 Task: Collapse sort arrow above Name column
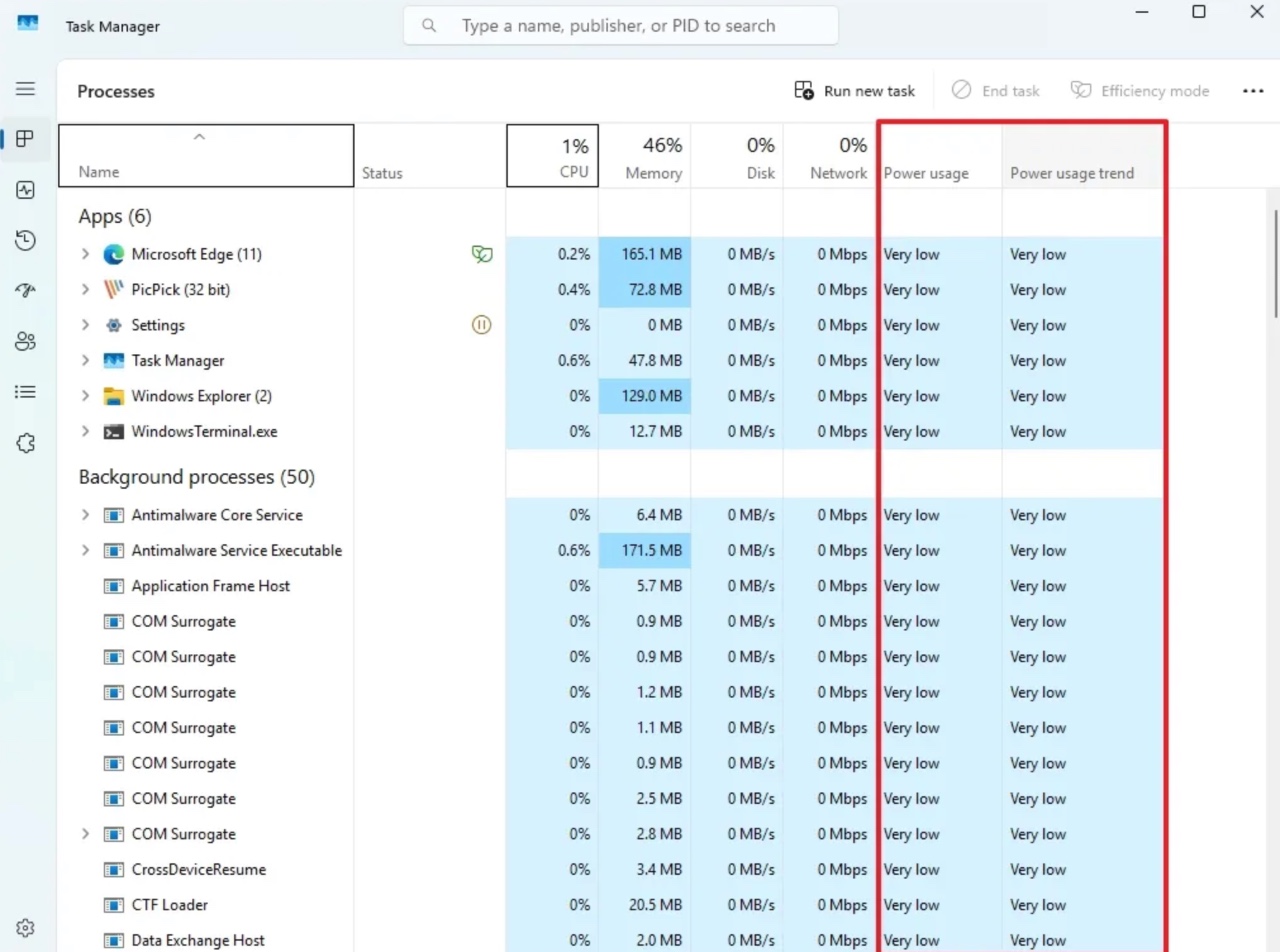coord(199,137)
